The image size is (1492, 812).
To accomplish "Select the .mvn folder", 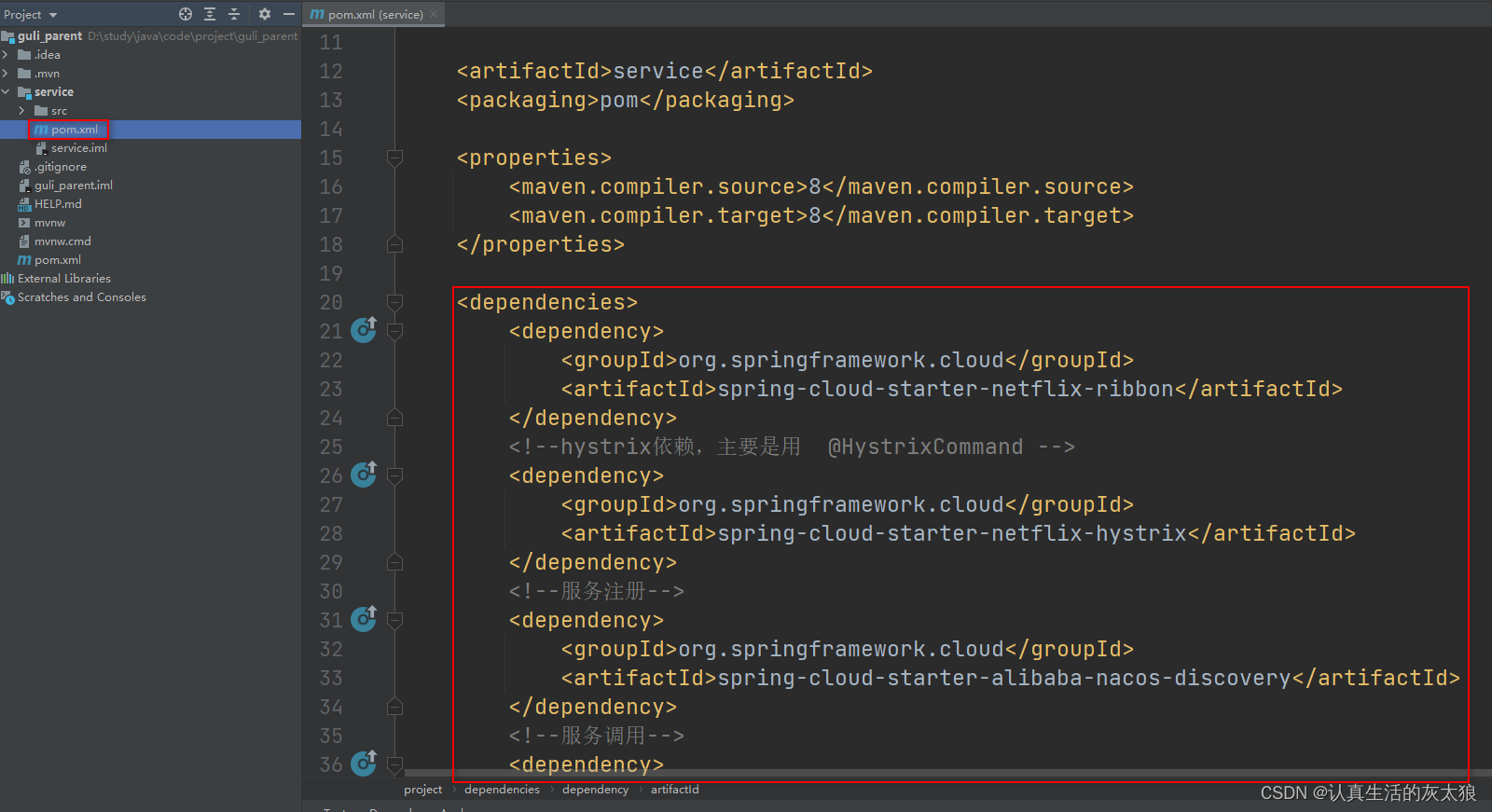I will [39, 74].
